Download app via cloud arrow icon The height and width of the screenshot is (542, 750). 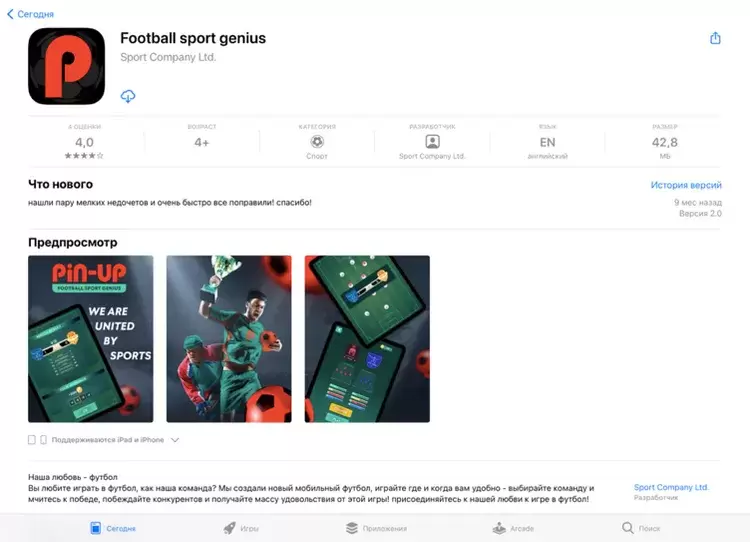tap(128, 96)
